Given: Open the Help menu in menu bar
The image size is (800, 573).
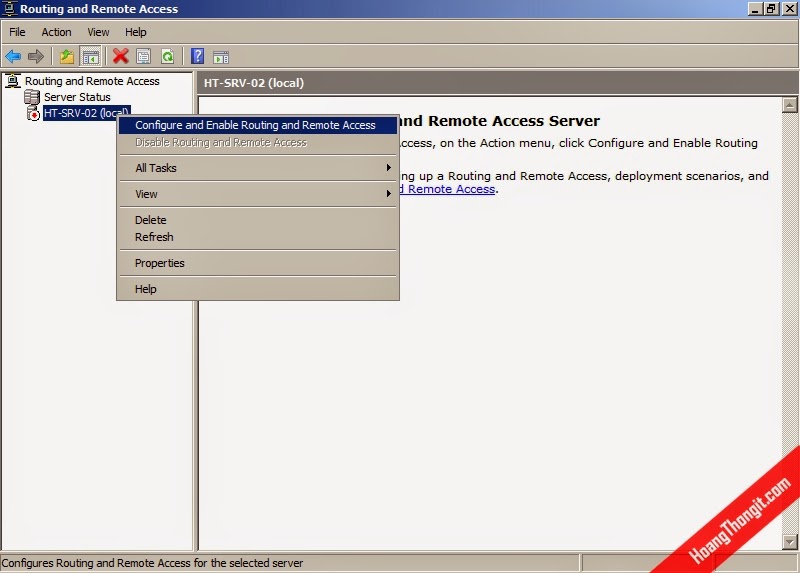Looking at the screenshot, I should [x=136, y=32].
